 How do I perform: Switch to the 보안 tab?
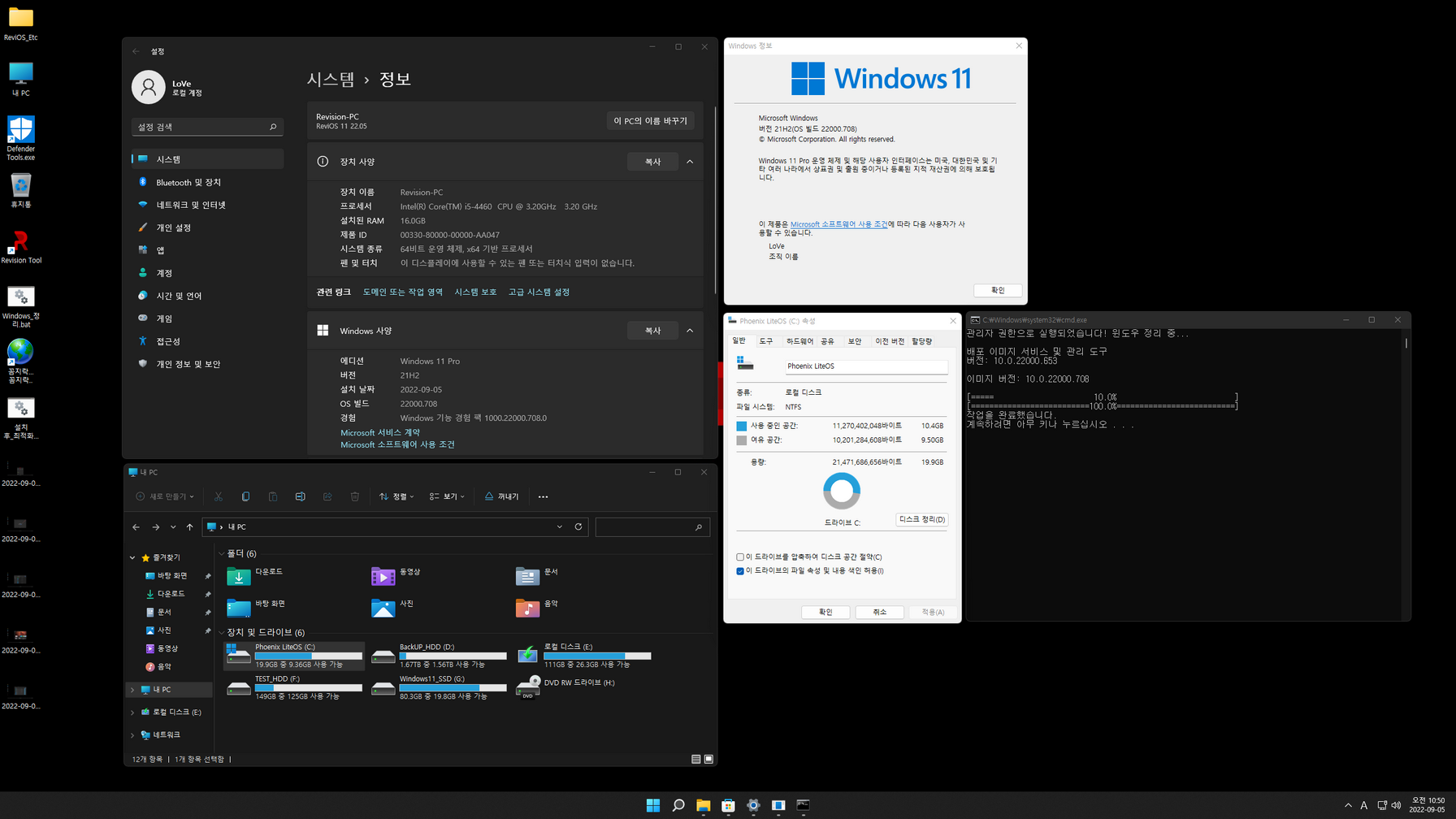pyautogui.click(x=855, y=341)
